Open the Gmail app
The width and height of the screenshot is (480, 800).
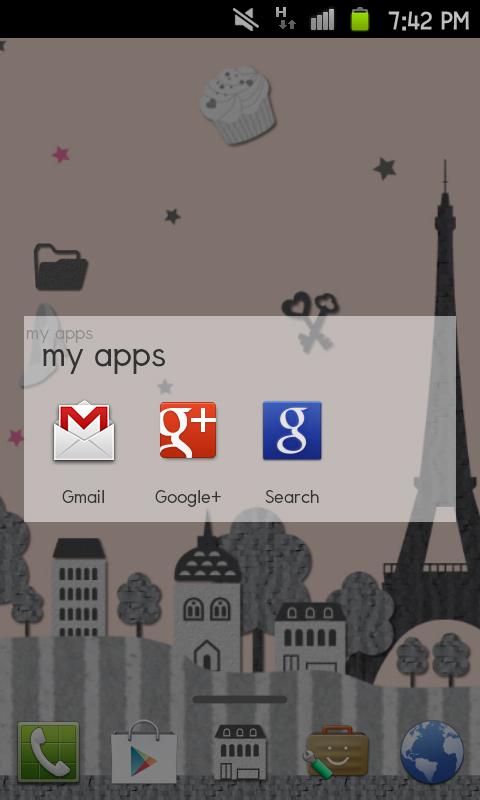coord(84,431)
